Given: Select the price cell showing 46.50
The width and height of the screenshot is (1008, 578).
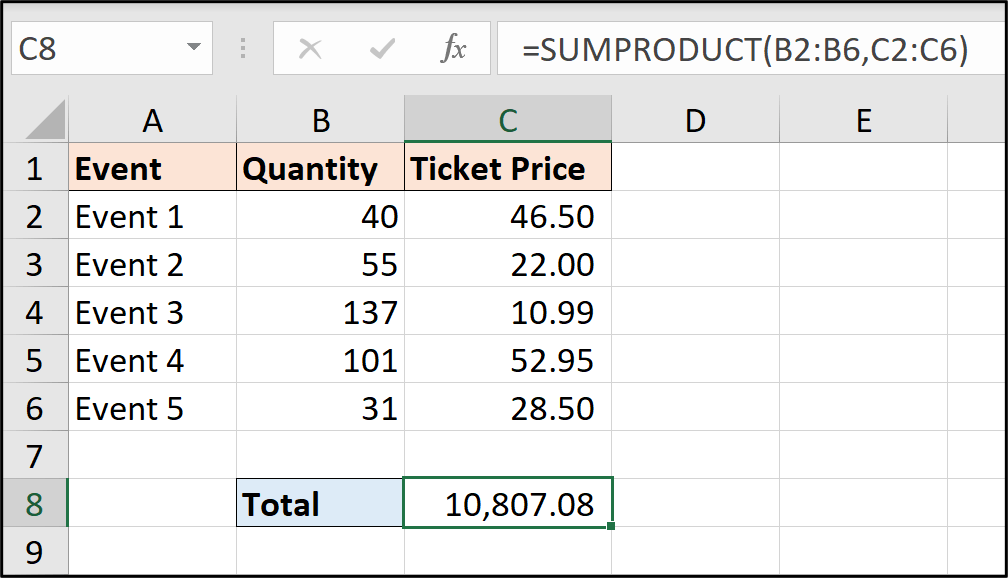Looking at the screenshot, I should (x=507, y=216).
